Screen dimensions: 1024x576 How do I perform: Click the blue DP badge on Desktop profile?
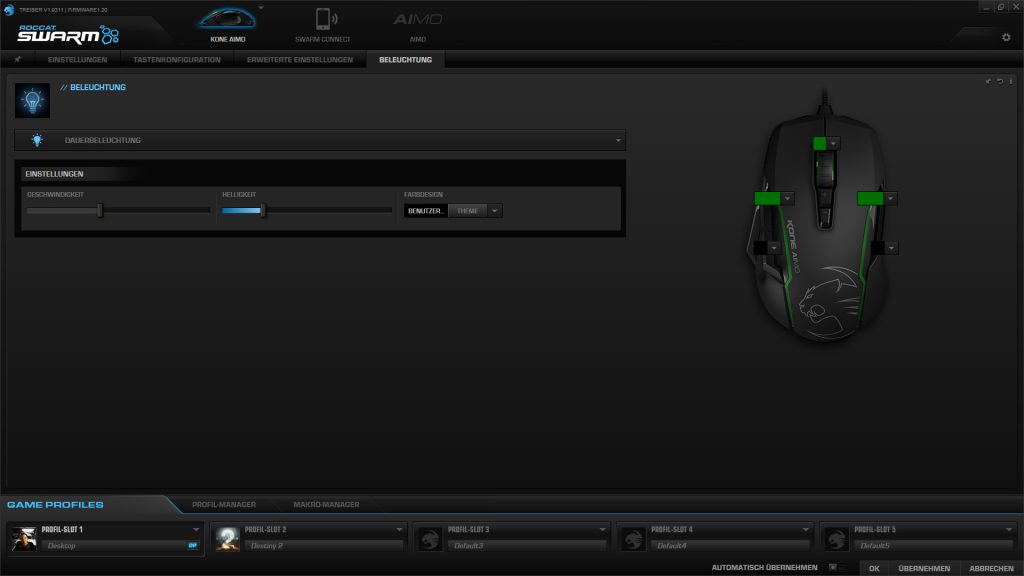193,545
